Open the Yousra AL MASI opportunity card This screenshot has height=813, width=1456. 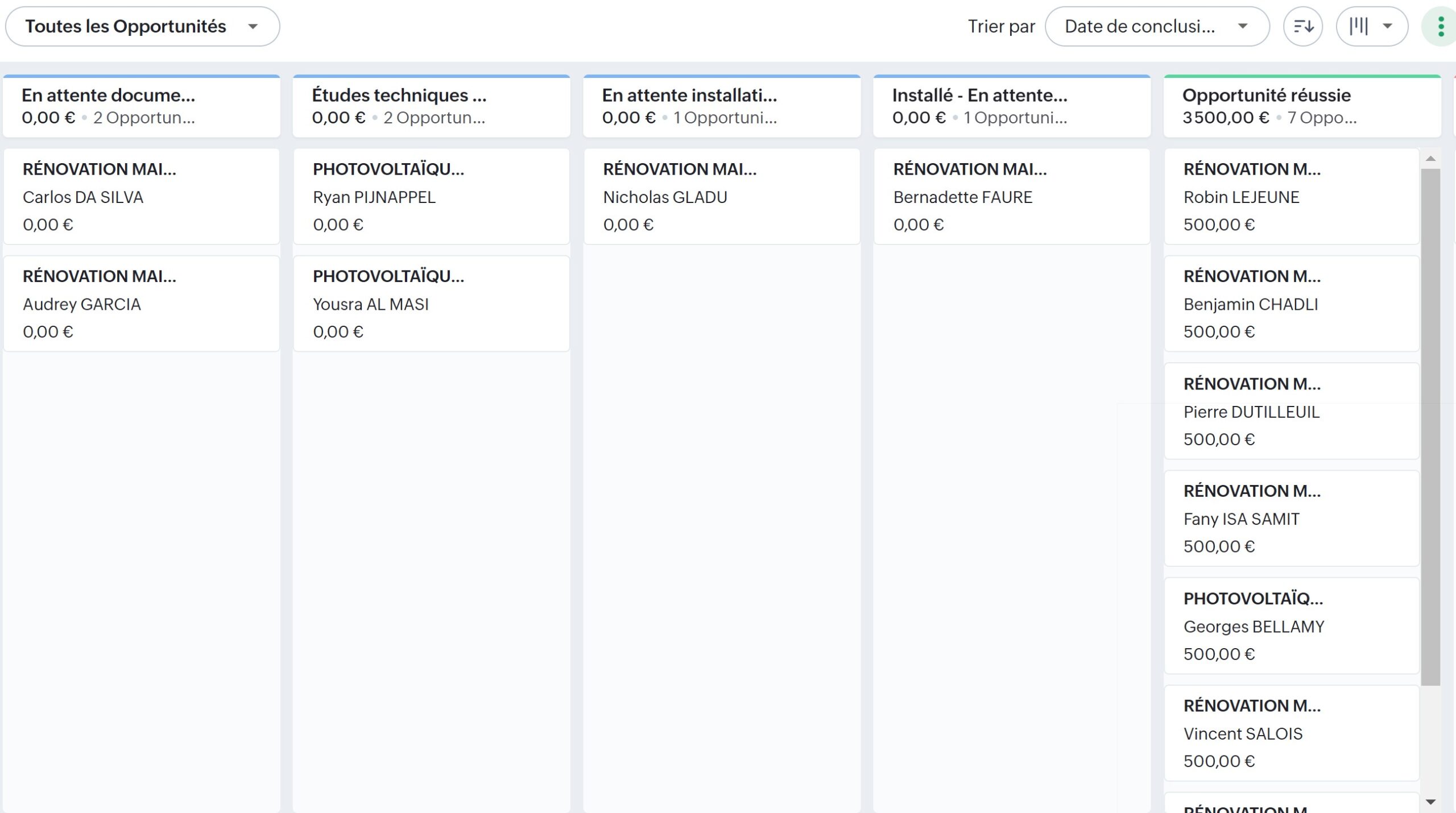click(x=432, y=304)
